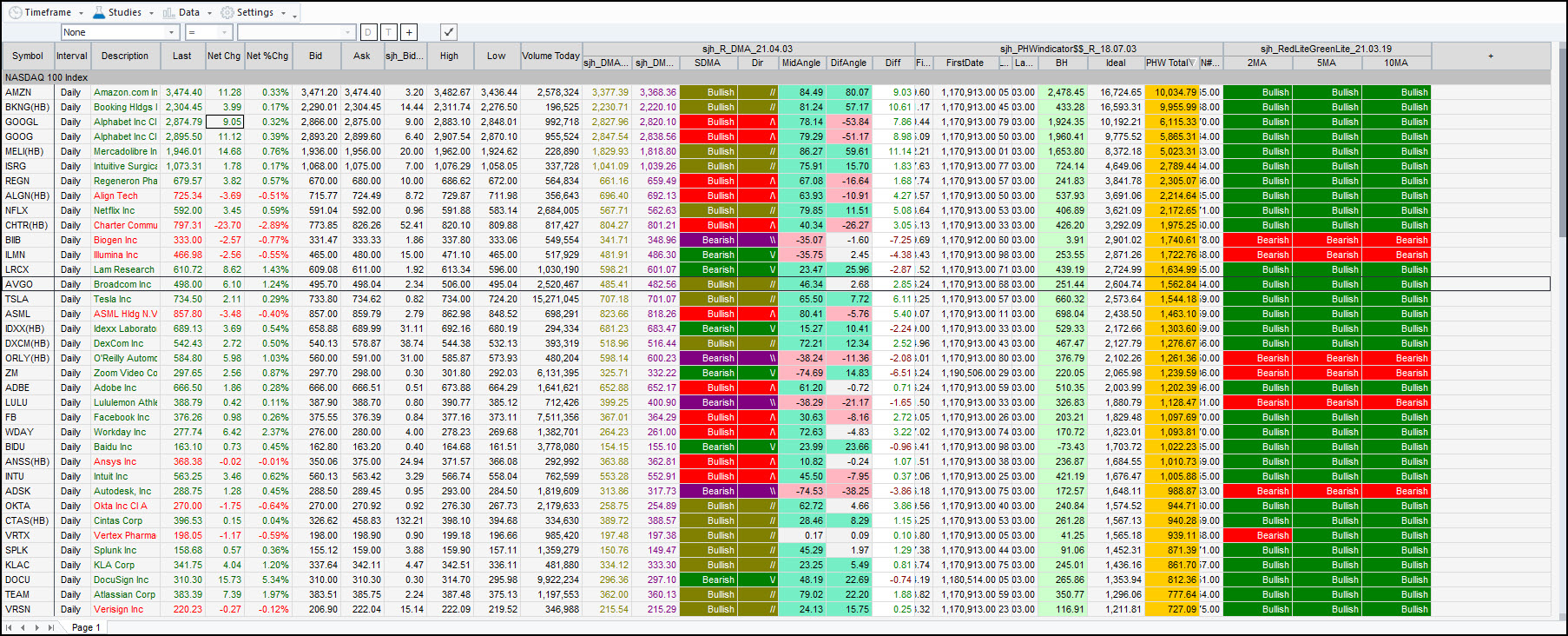The height and width of the screenshot is (636, 1568).
Task: Go to the previous page arrow
Action: [x=23, y=627]
